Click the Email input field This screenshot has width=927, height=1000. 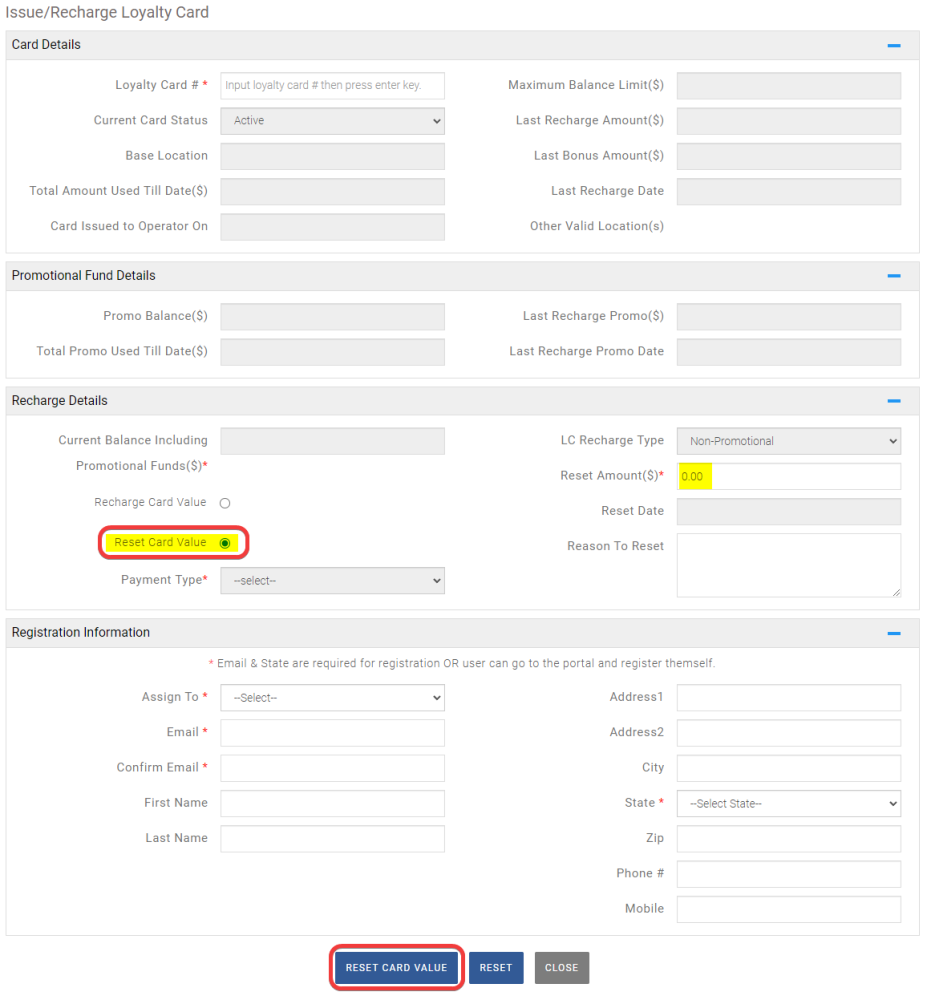[332, 733]
